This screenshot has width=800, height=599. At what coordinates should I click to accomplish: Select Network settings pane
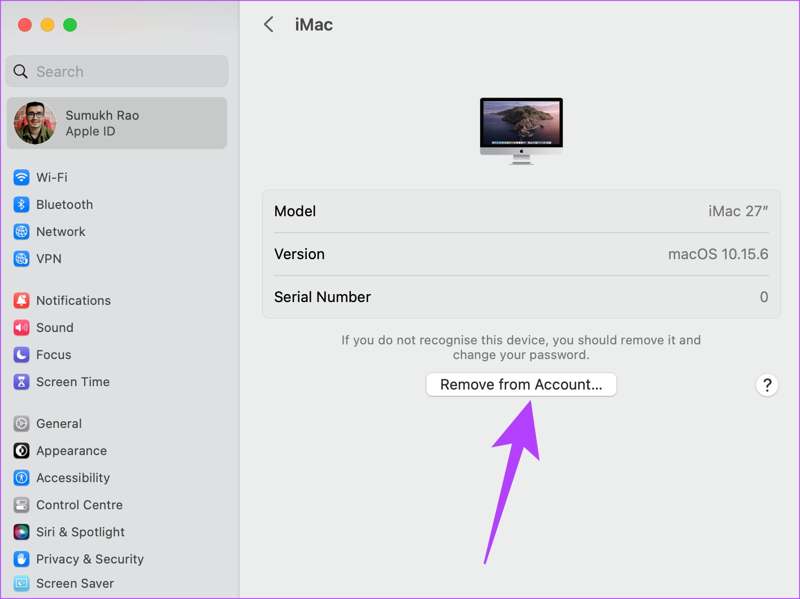pyautogui.click(x=61, y=232)
